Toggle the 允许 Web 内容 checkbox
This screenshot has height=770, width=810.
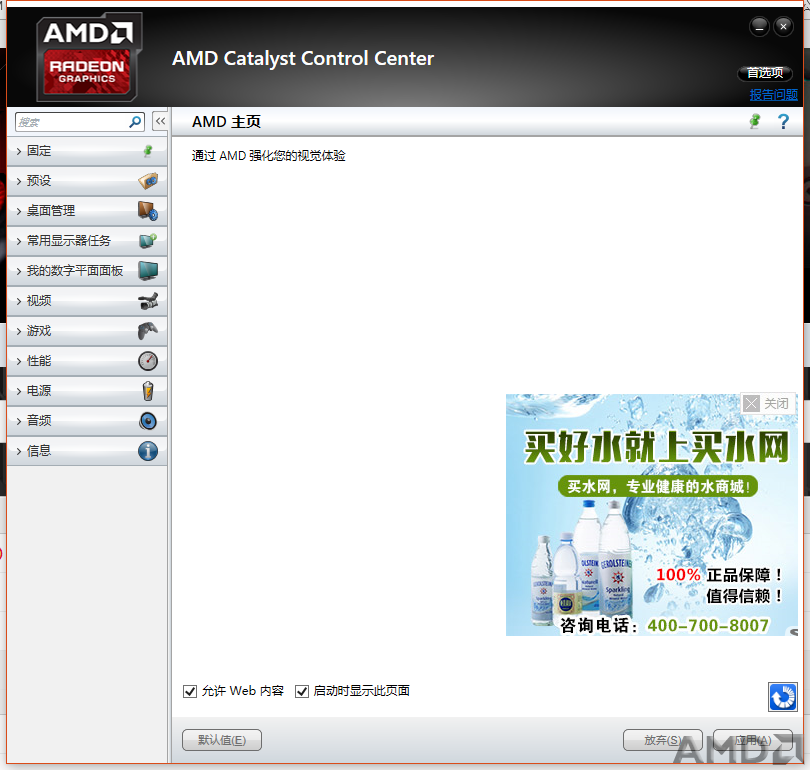coord(190,691)
